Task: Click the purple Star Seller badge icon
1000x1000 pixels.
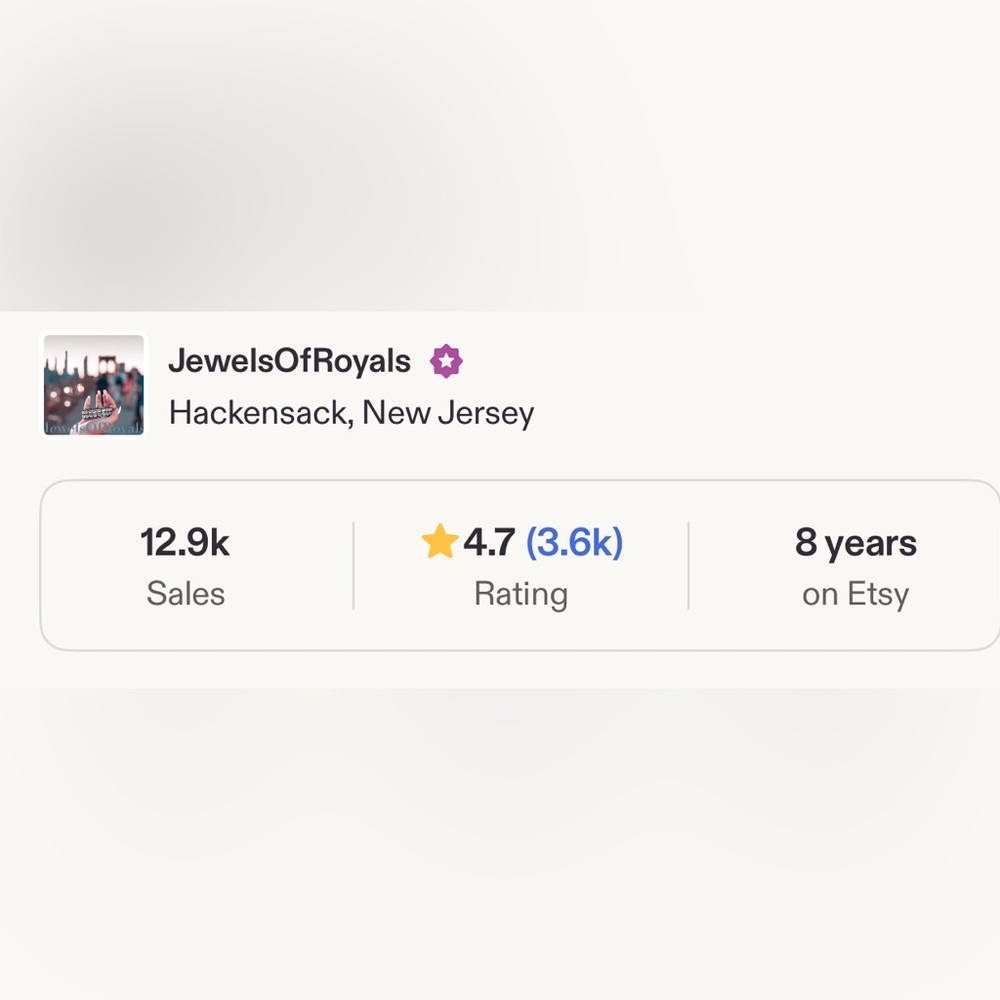Action: coord(446,361)
